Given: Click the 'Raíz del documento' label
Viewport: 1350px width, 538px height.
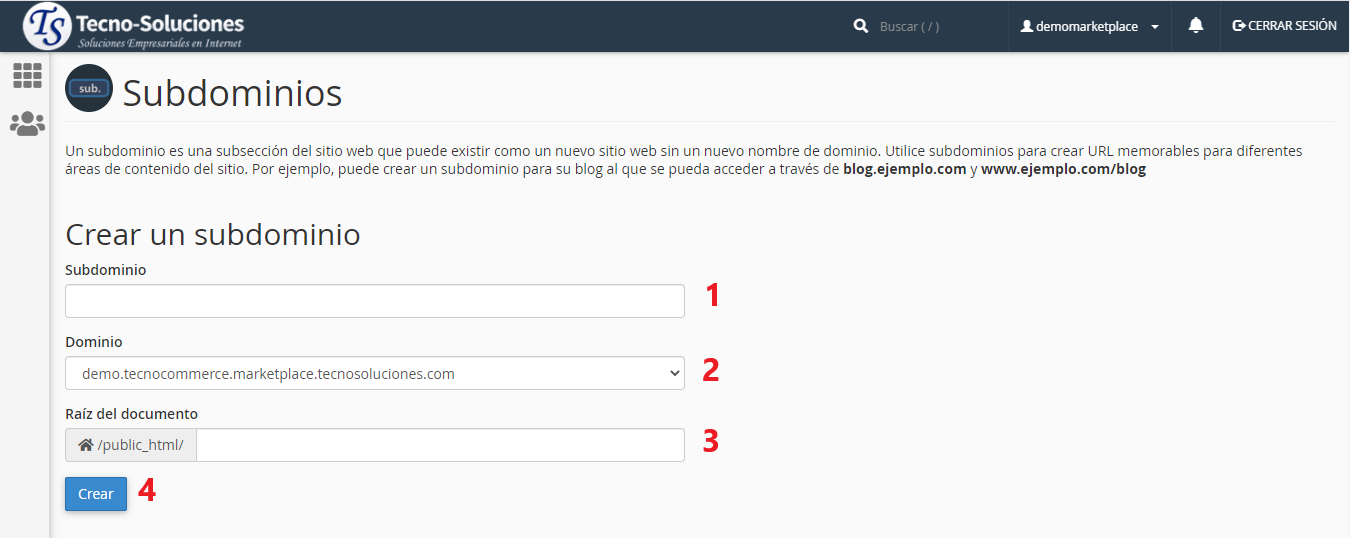Looking at the screenshot, I should (x=131, y=414).
